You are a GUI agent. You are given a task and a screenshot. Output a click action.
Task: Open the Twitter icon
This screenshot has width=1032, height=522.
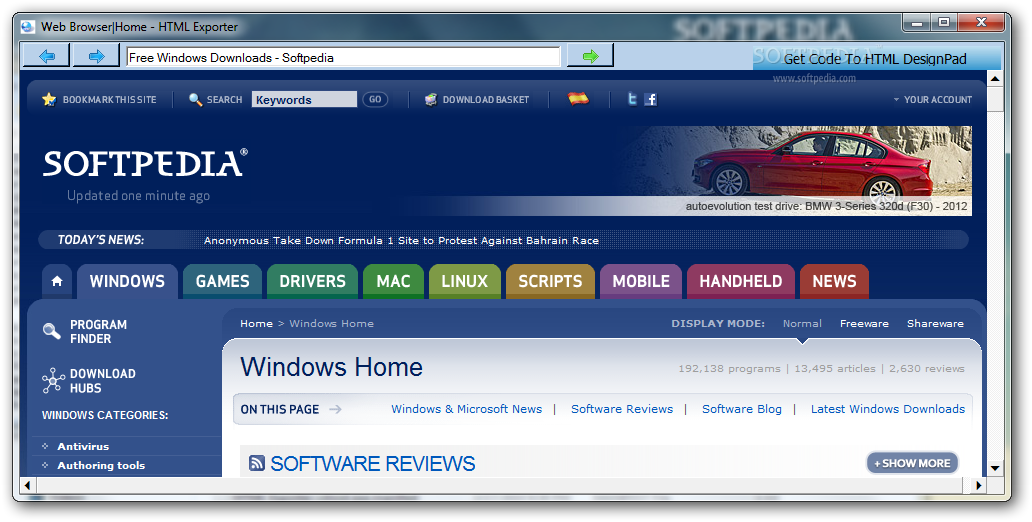click(x=632, y=99)
